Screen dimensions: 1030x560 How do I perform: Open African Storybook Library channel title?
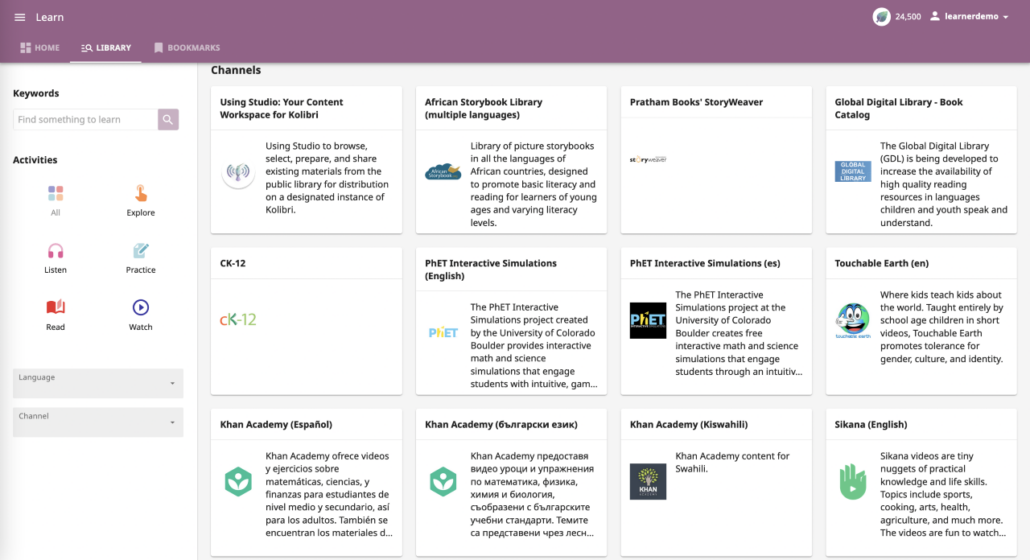coord(483,108)
